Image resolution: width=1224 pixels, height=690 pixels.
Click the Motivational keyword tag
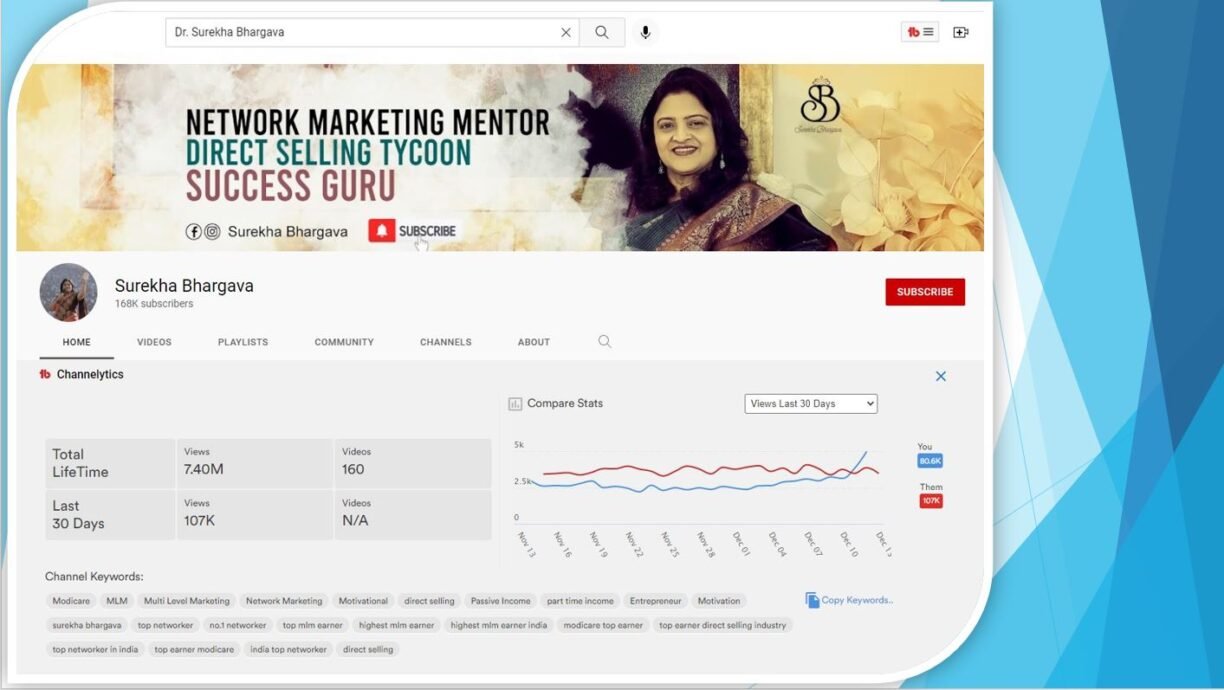pyautogui.click(x=363, y=601)
